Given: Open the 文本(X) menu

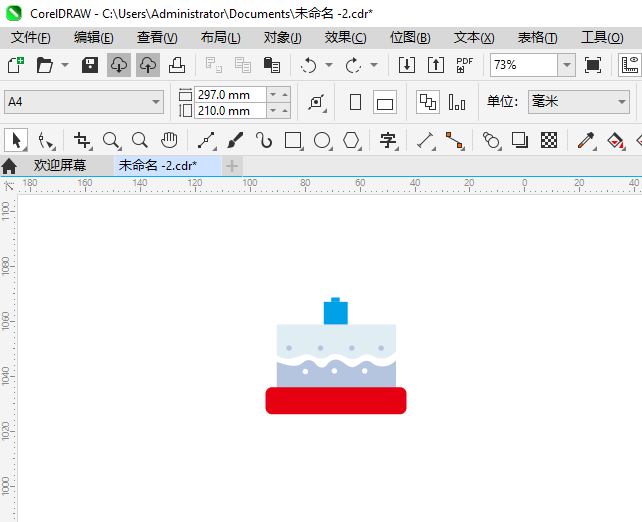Looking at the screenshot, I should (474, 38).
